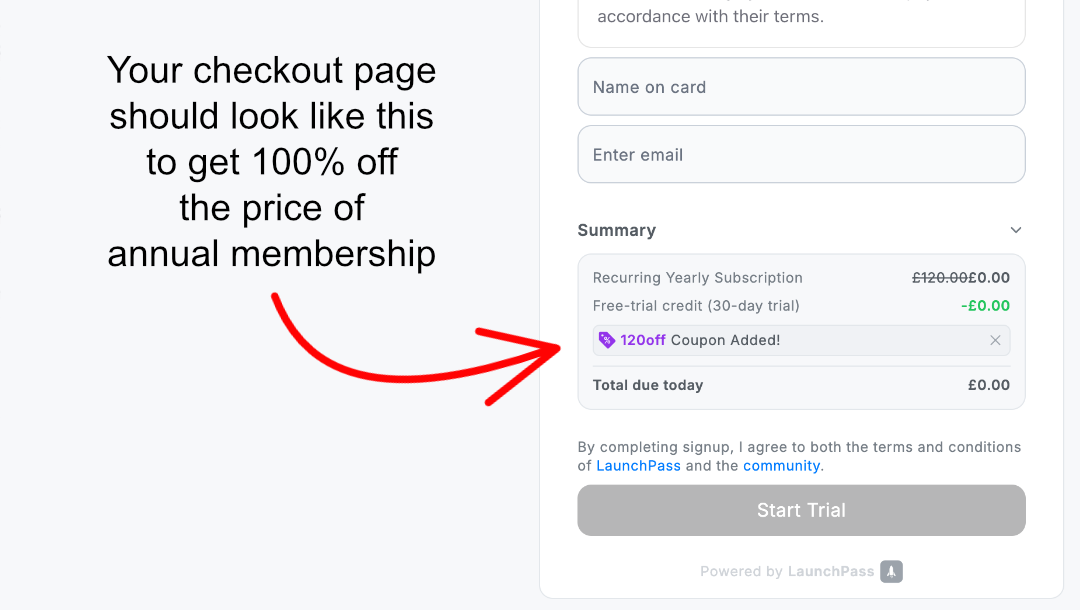Collapse the Summary section chevron
The height and width of the screenshot is (610, 1080).
[x=1016, y=230]
